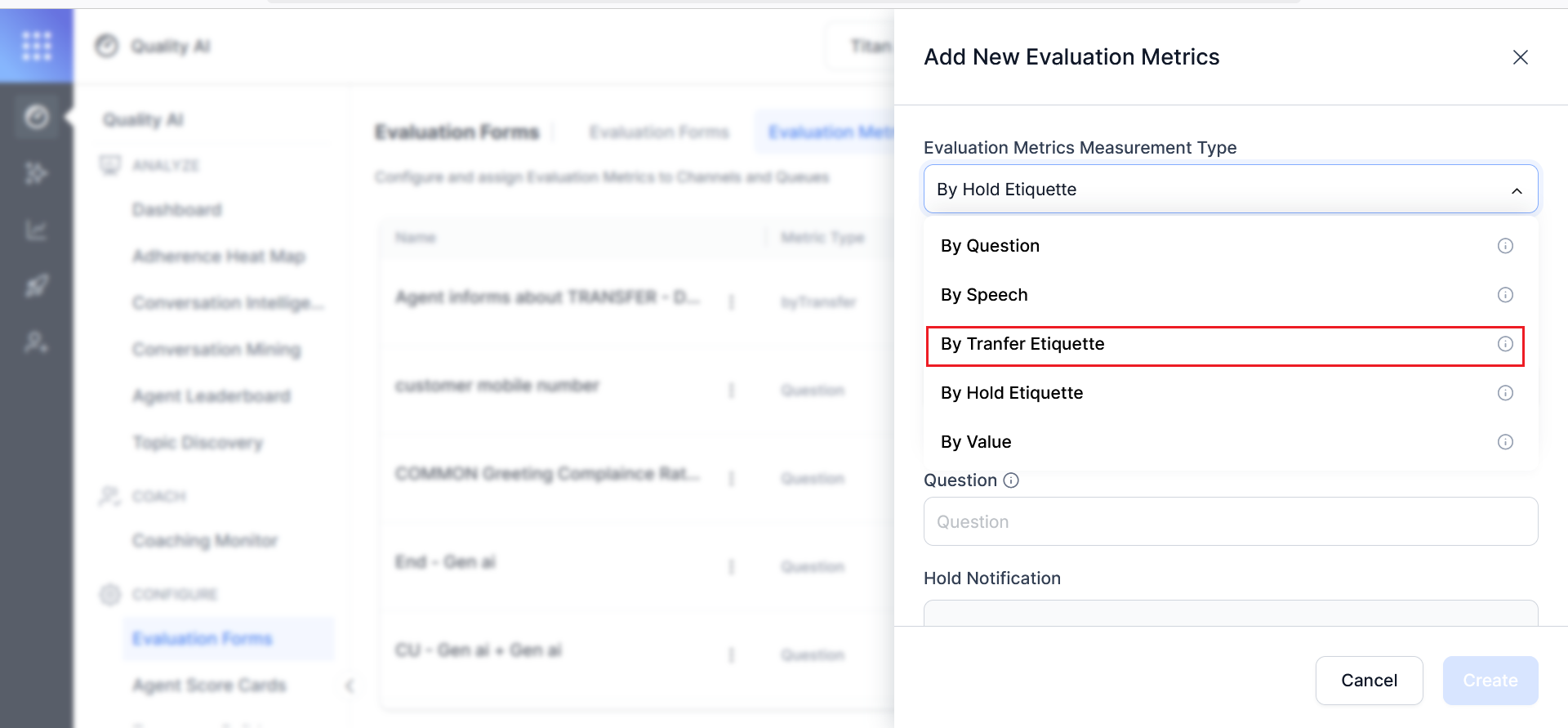Collapse the sidebar using the chevron arrow

(350, 686)
